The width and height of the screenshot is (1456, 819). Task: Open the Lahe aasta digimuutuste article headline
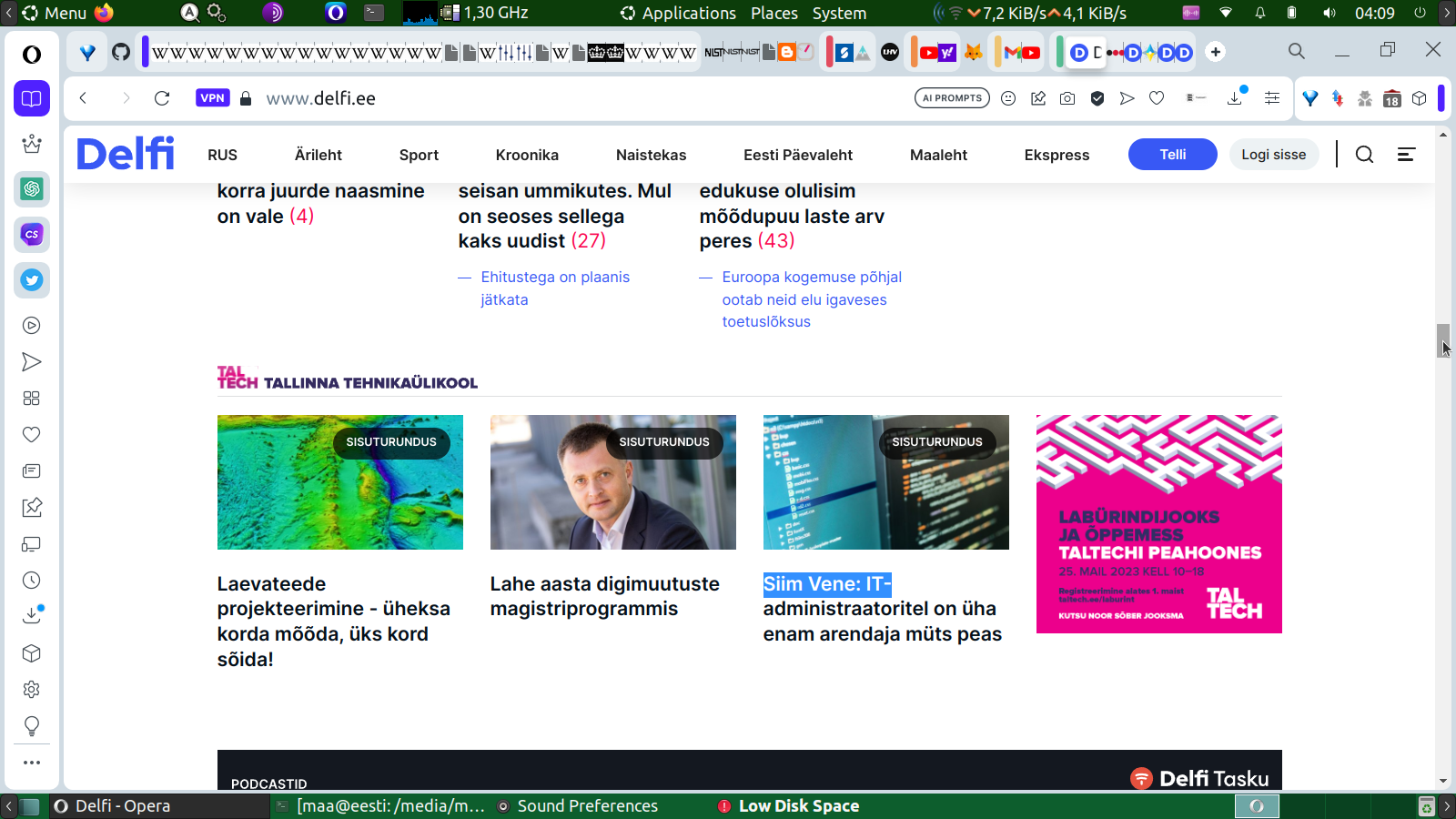(x=605, y=596)
